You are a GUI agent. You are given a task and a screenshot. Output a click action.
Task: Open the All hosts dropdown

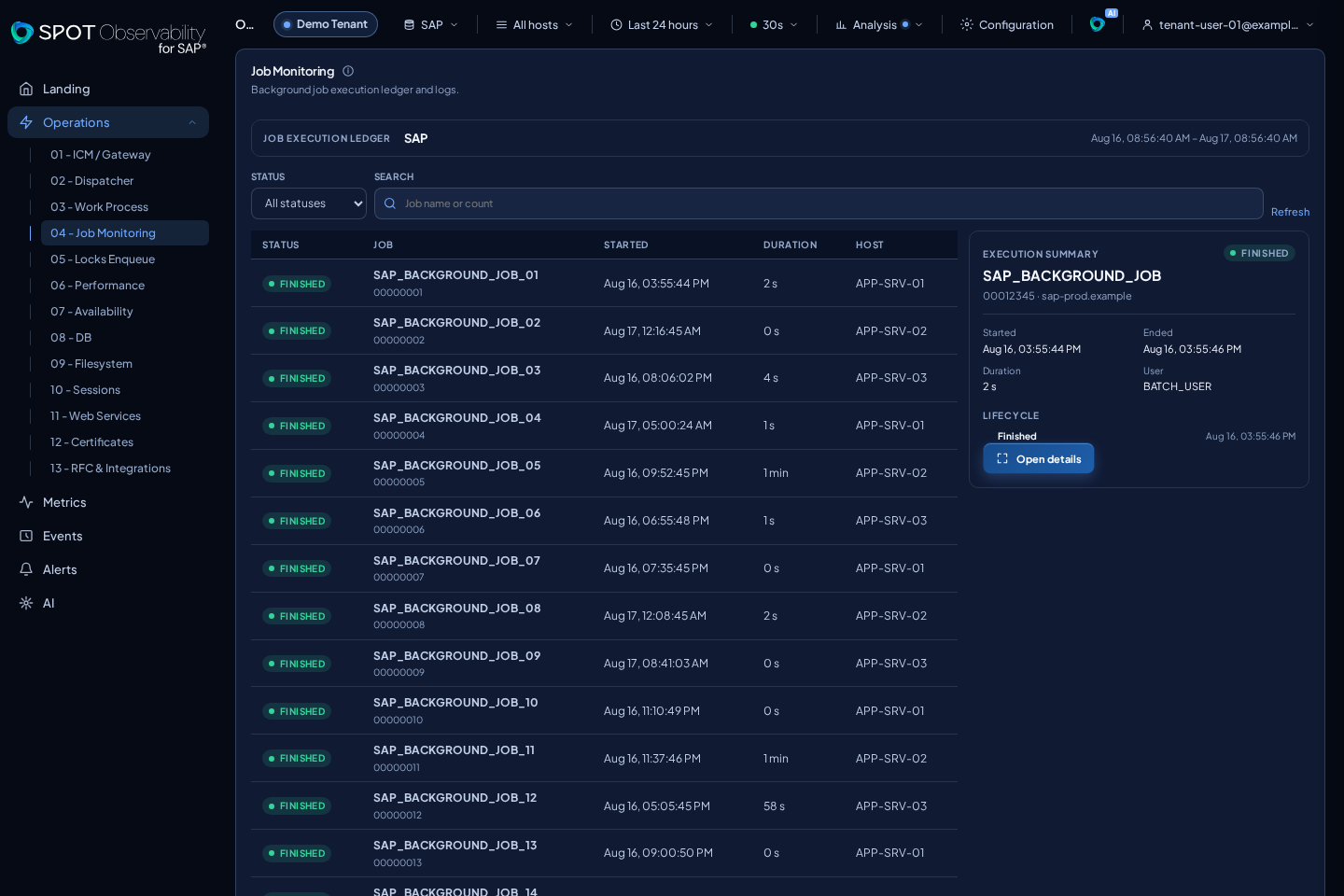click(535, 24)
